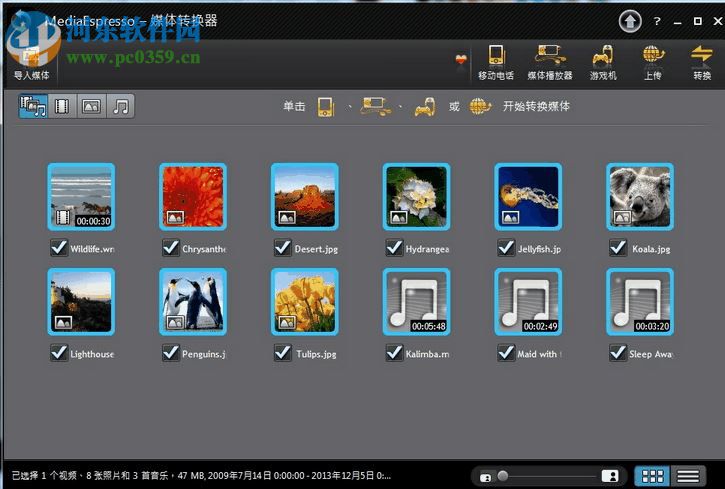
Task: Uncheck the Lighthouse photo checkbox
Action: 59,353
